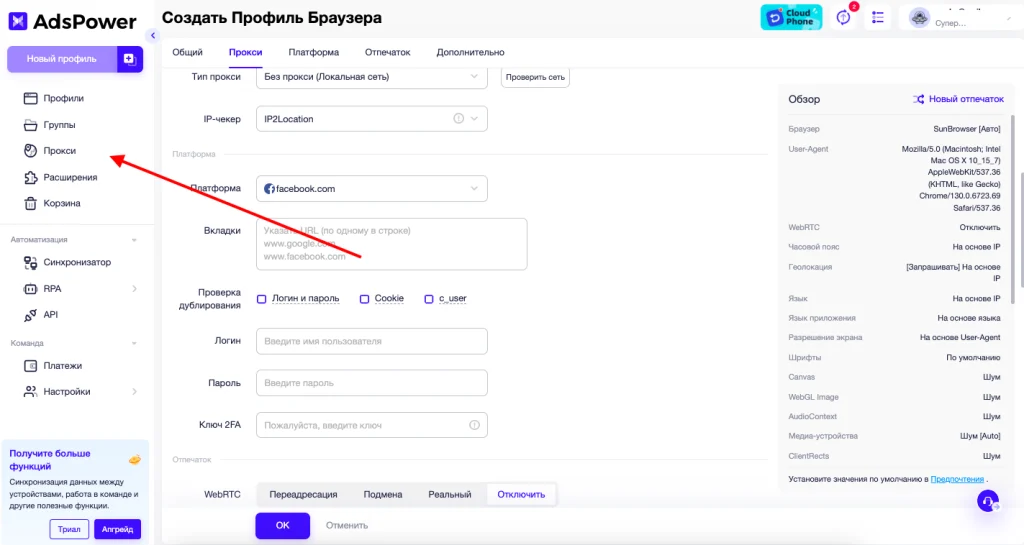Focus the Пароль input field
This screenshot has width=1024, height=545.
[x=372, y=383]
